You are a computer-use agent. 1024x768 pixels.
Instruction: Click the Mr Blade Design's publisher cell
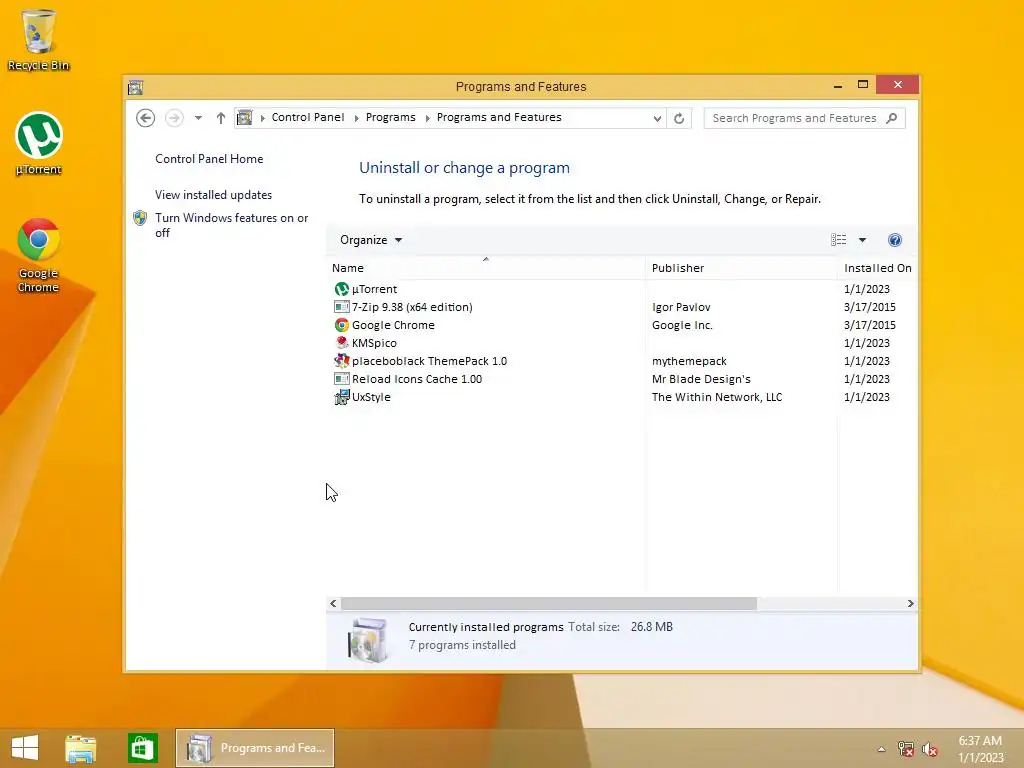click(701, 379)
